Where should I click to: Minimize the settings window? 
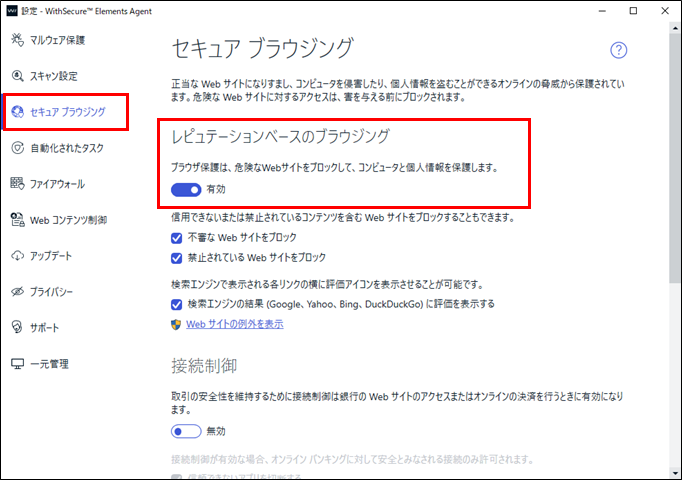coord(602,11)
